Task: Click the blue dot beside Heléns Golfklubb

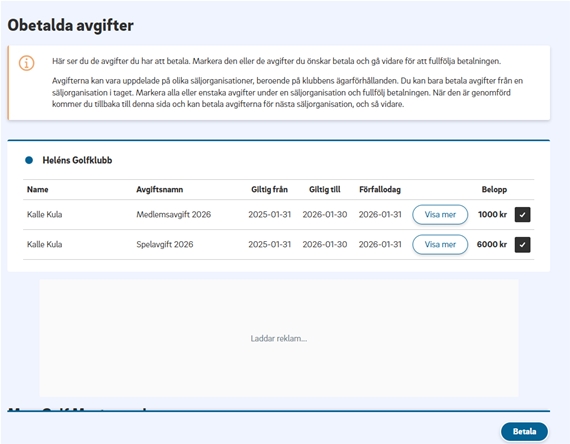Action: [x=29, y=160]
